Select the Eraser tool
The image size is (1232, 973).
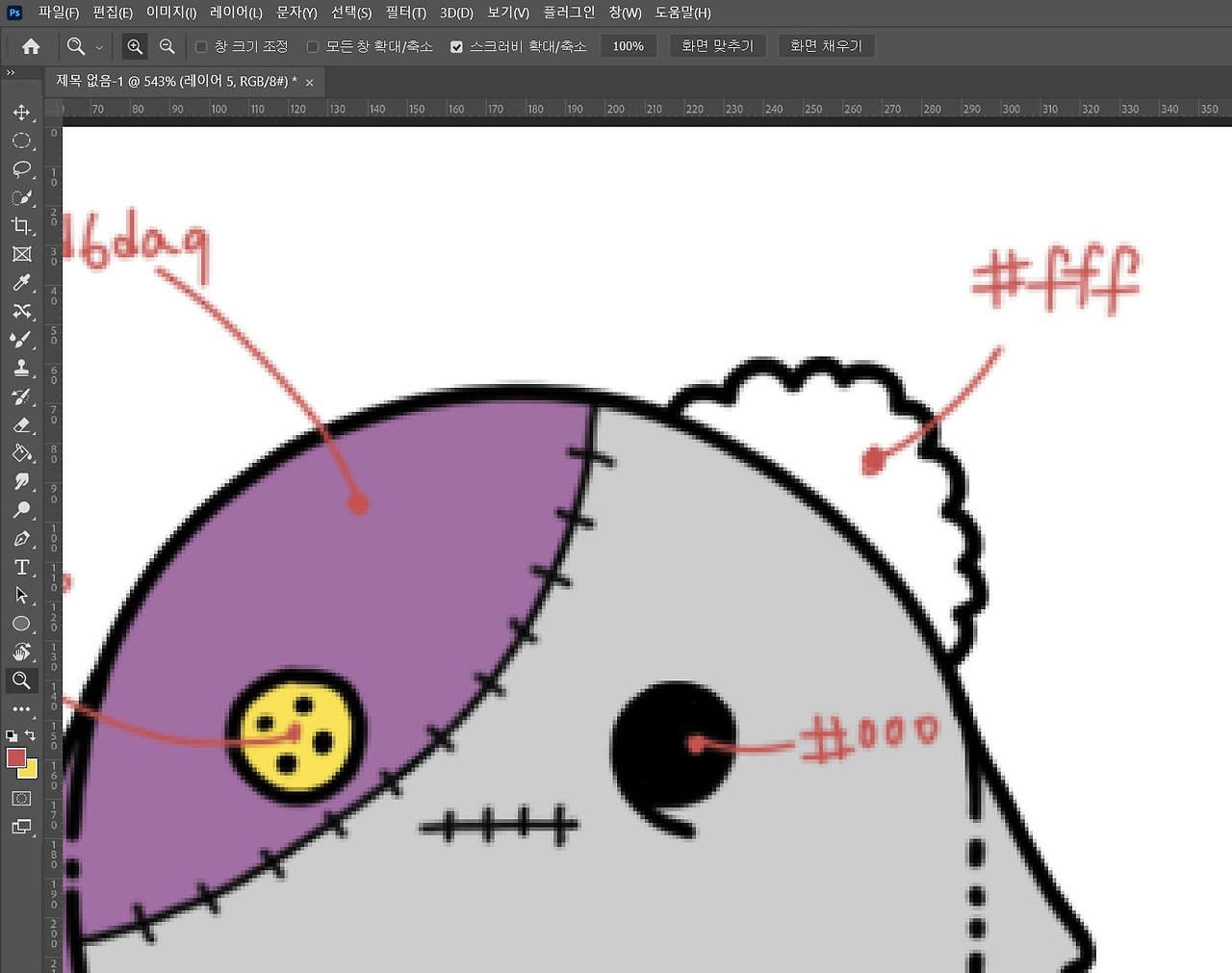(21, 424)
